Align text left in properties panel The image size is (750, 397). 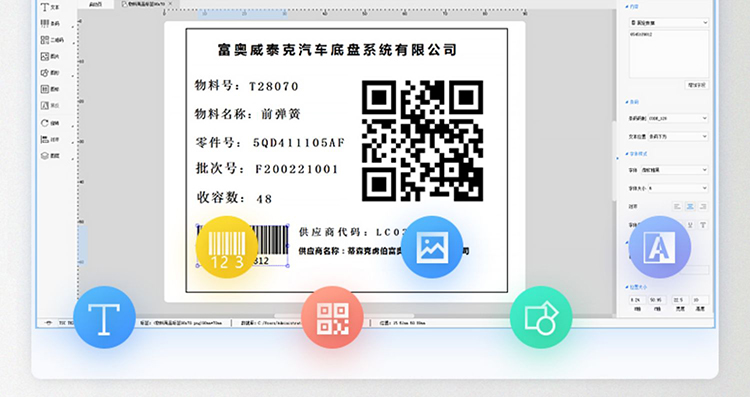[x=677, y=206]
